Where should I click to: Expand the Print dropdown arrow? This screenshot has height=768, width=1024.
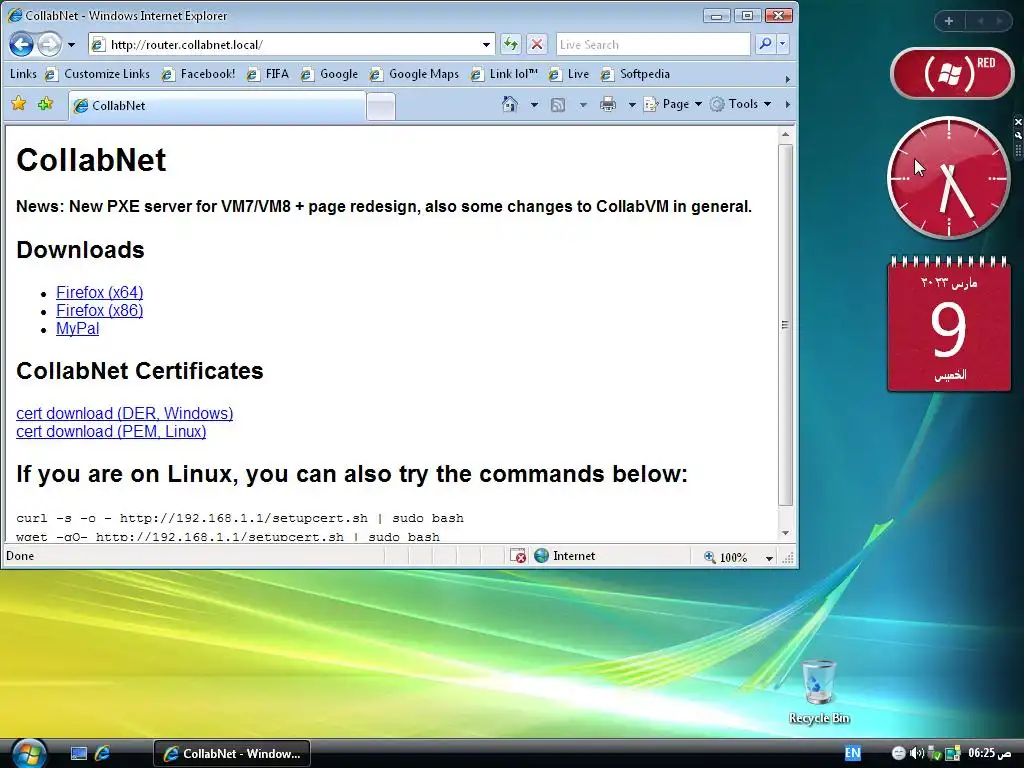pos(632,104)
